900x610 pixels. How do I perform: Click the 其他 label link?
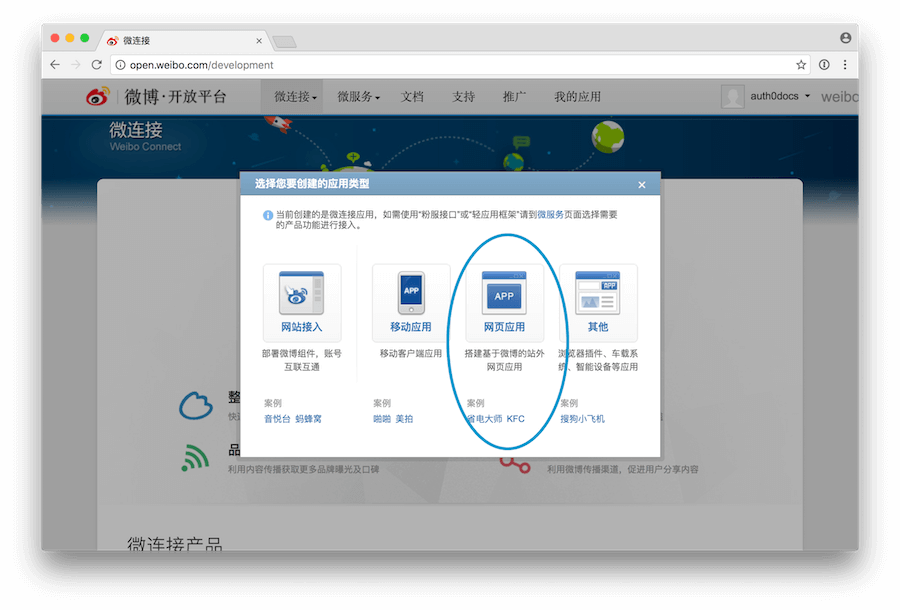598,327
